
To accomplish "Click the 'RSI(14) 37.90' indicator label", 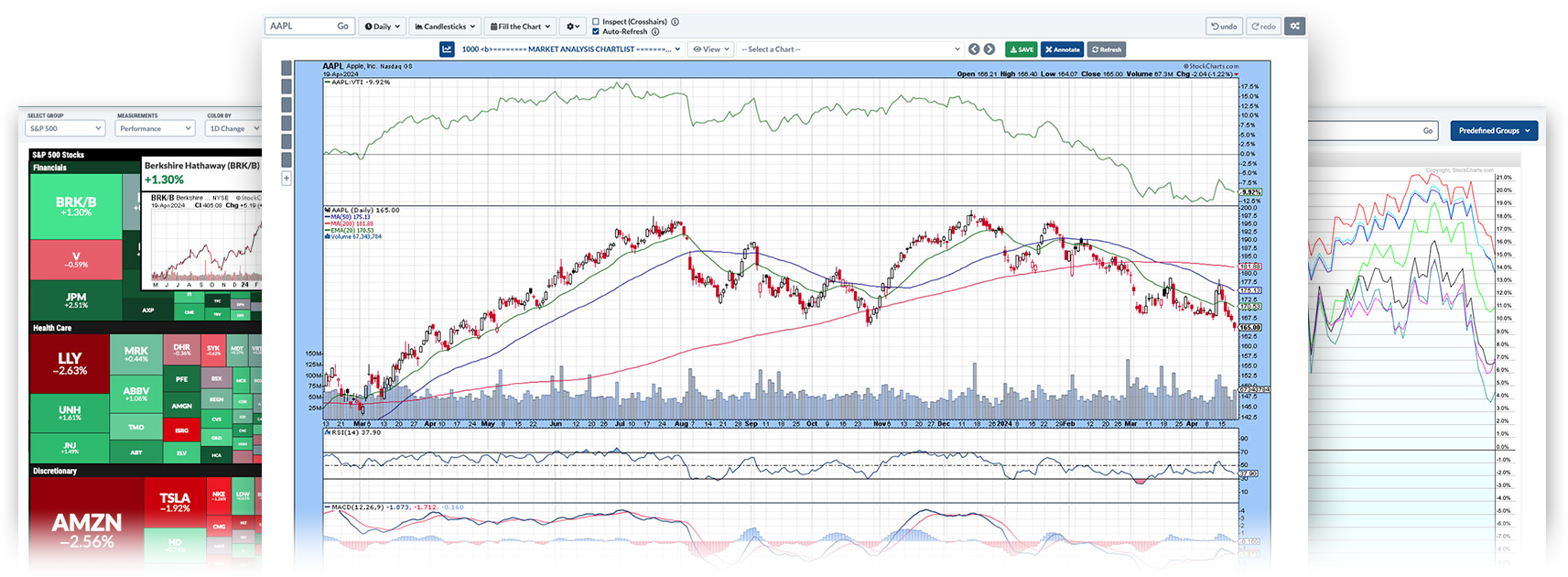I will (x=357, y=432).
